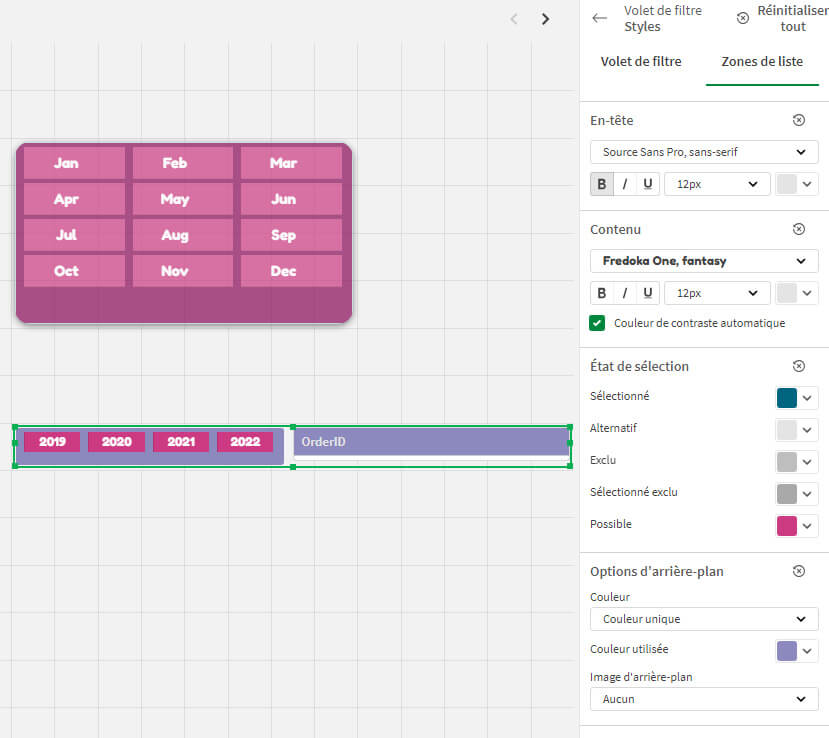Open the Couleur unique background dropdown
The width and height of the screenshot is (829, 738).
[703, 618]
